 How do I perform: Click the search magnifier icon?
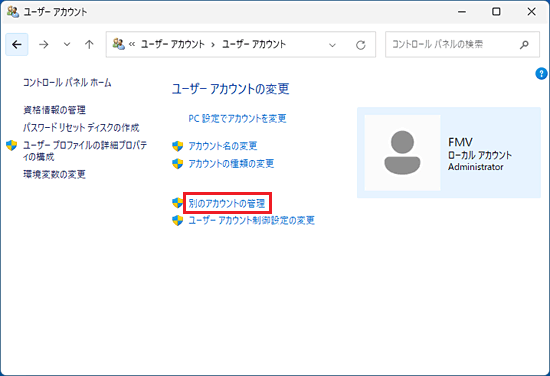[524, 45]
